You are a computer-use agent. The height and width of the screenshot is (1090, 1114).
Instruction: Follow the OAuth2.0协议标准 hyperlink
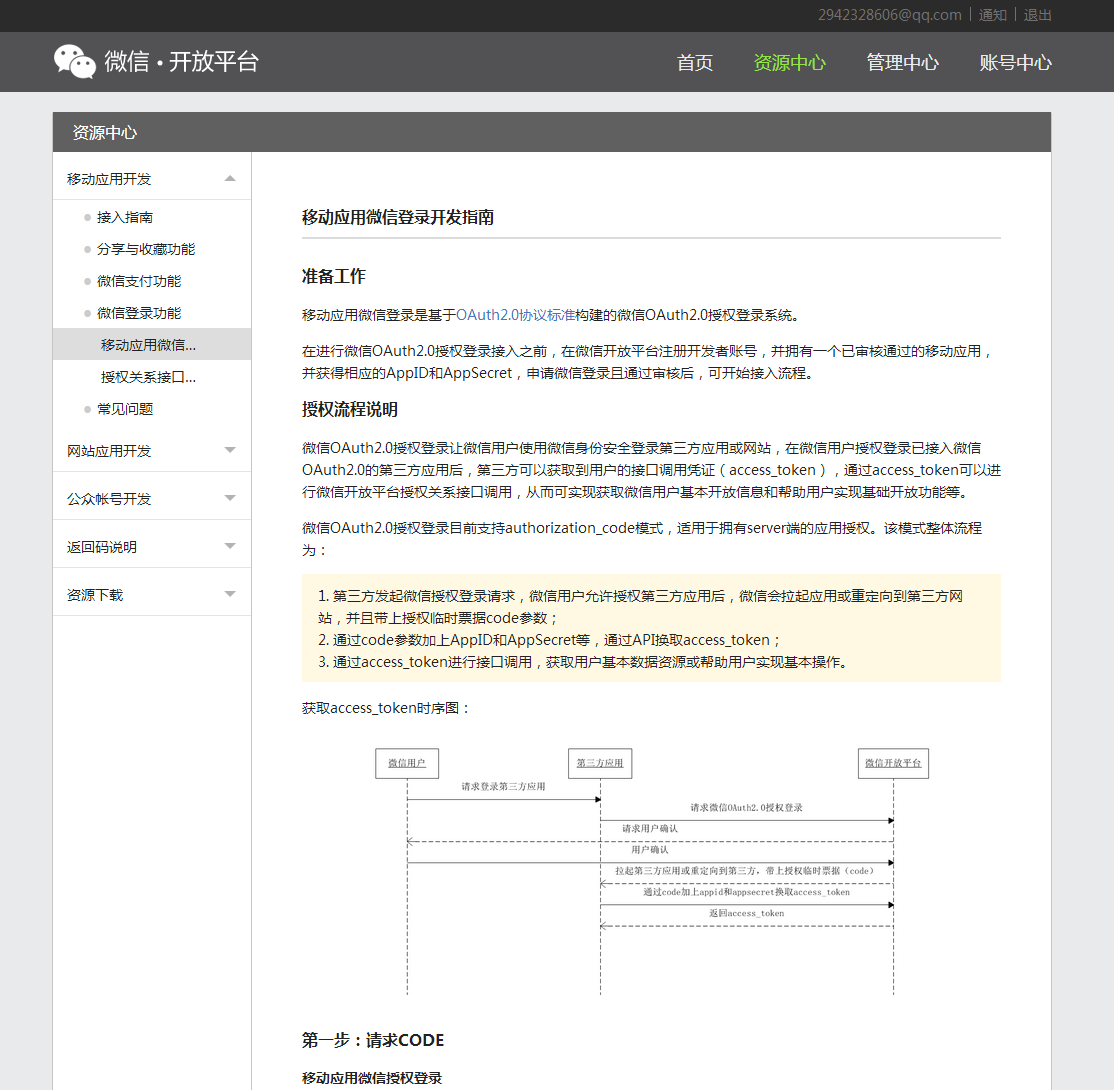point(515,315)
